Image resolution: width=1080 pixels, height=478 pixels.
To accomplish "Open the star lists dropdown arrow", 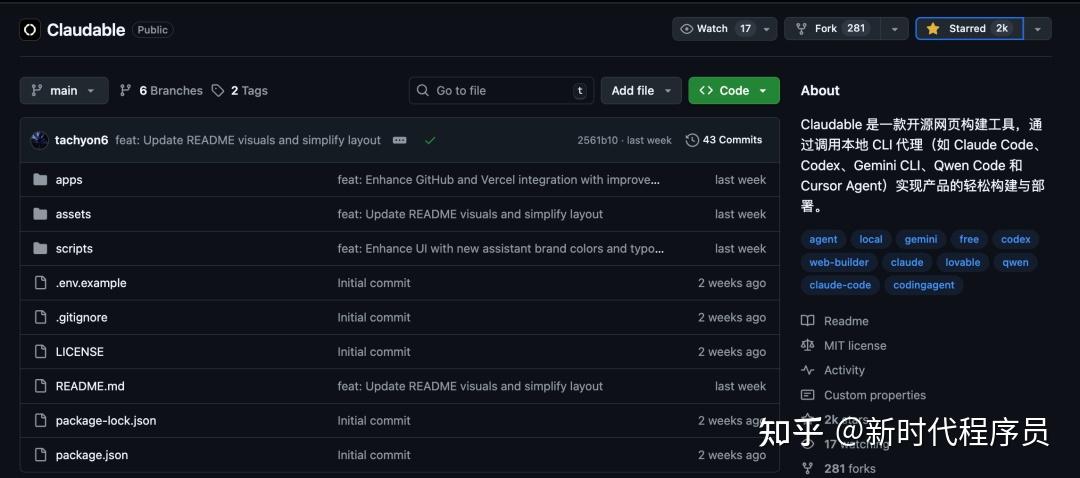I will coord(1038,29).
